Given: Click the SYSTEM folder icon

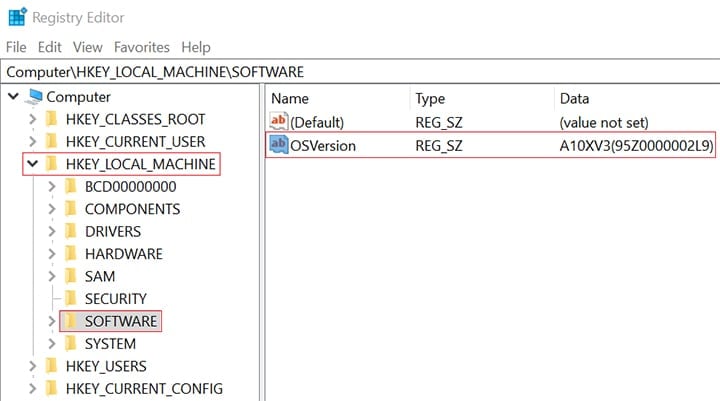Looking at the screenshot, I should (x=71, y=344).
